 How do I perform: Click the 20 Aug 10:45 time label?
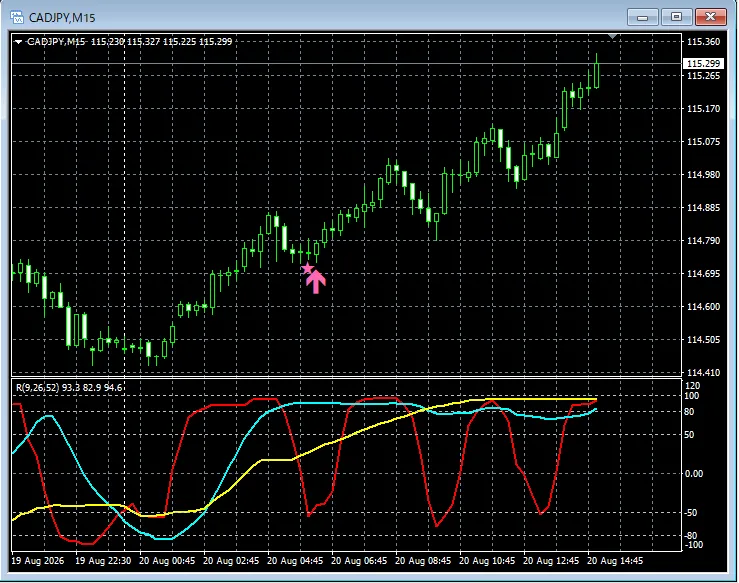pos(487,561)
